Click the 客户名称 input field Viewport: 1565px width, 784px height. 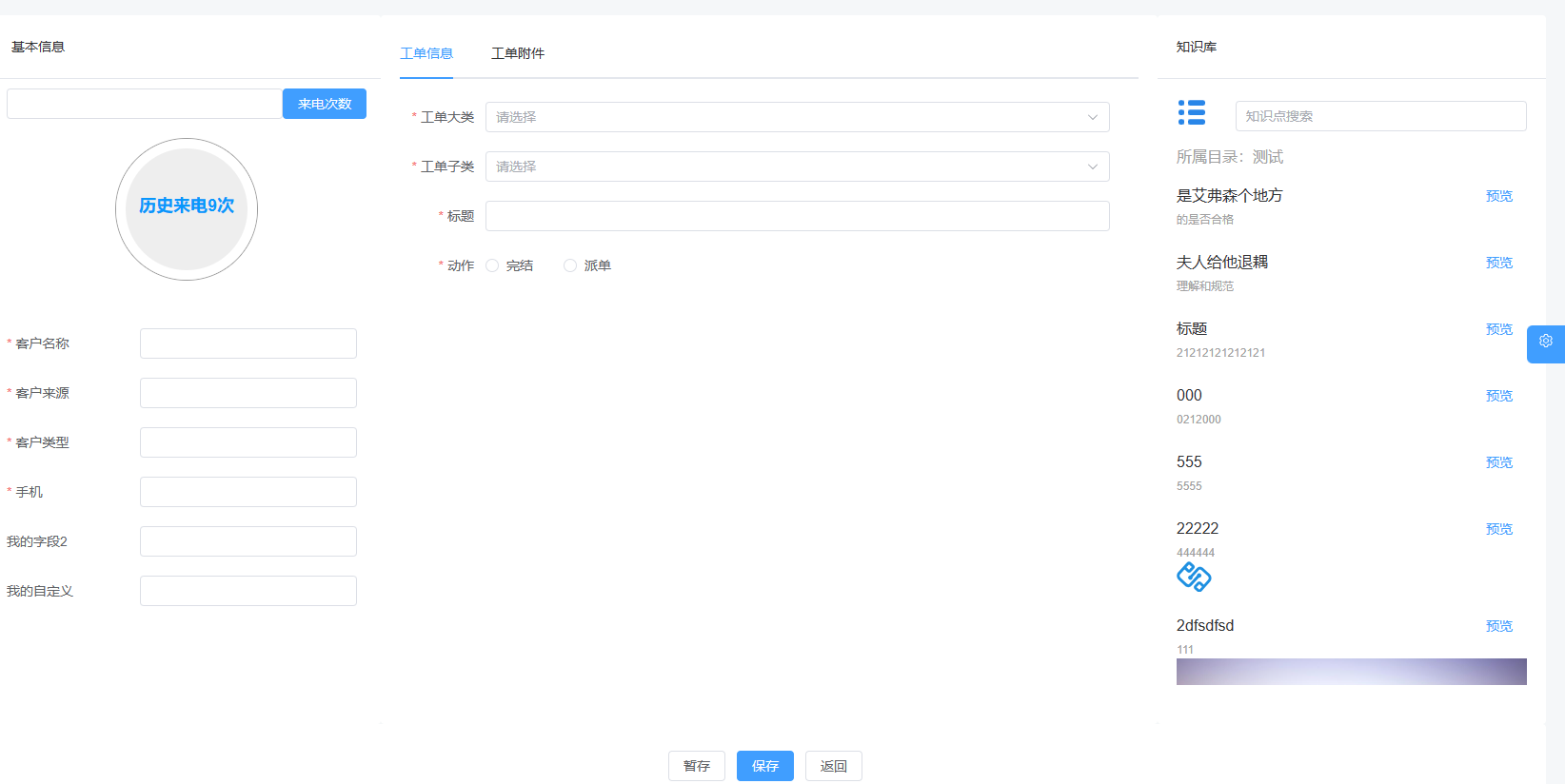click(248, 343)
